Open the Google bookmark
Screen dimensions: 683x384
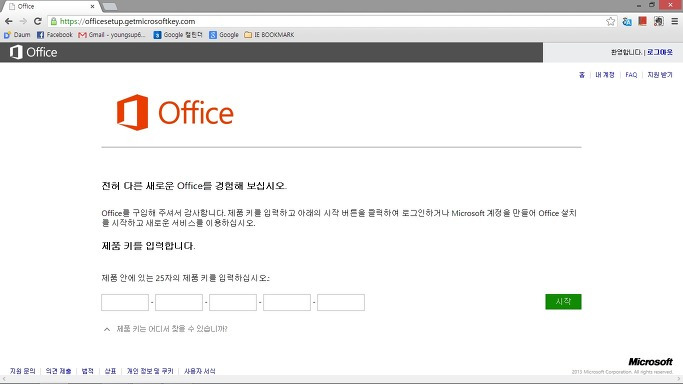click(x=224, y=34)
